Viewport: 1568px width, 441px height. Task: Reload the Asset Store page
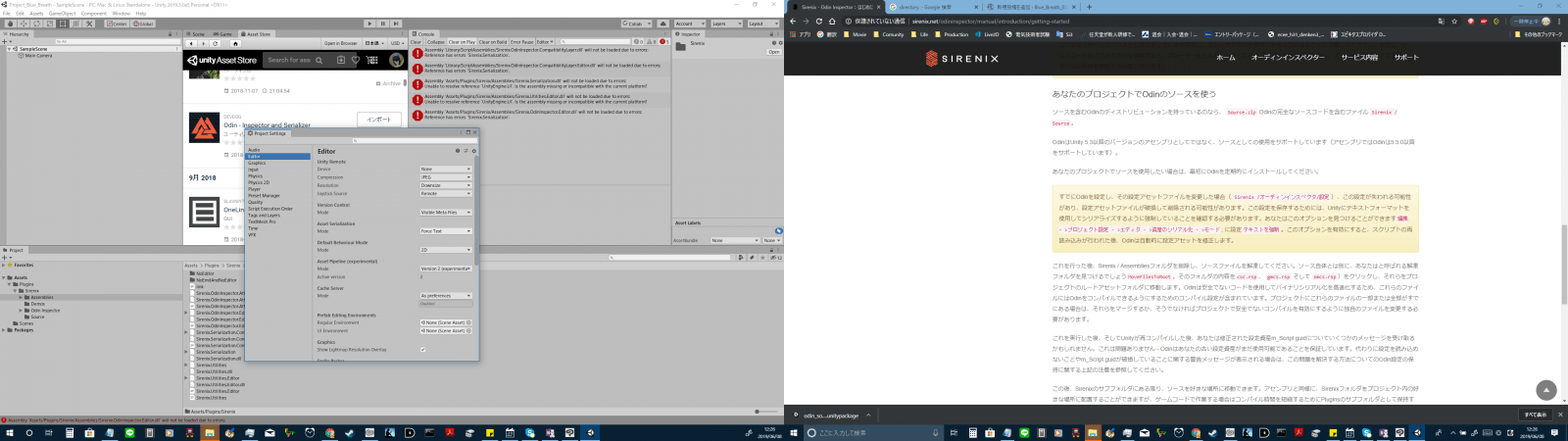click(215, 43)
